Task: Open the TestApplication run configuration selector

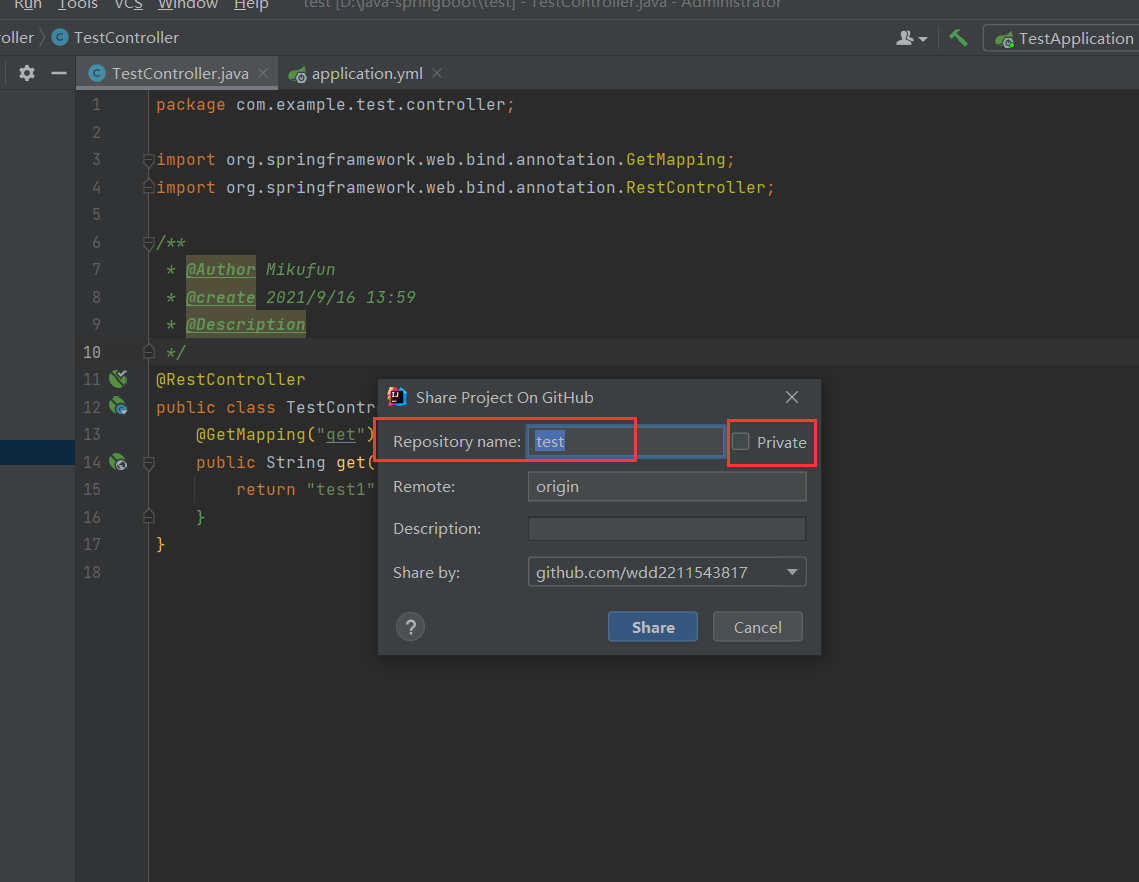Action: [x=1063, y=39]
